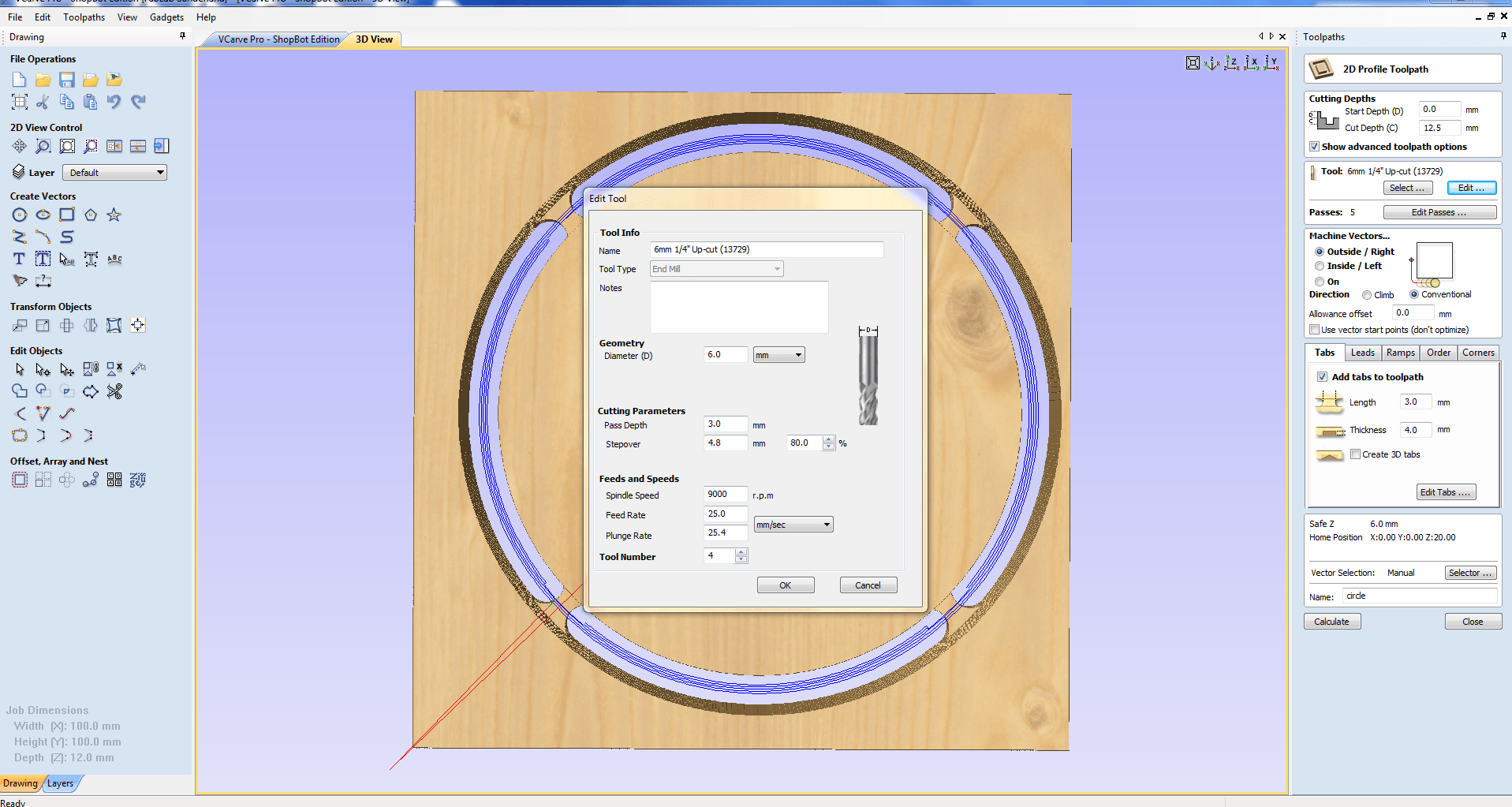1512x807 pixels.
Task: Choose the Pan view tool
Action: [19, 146]
